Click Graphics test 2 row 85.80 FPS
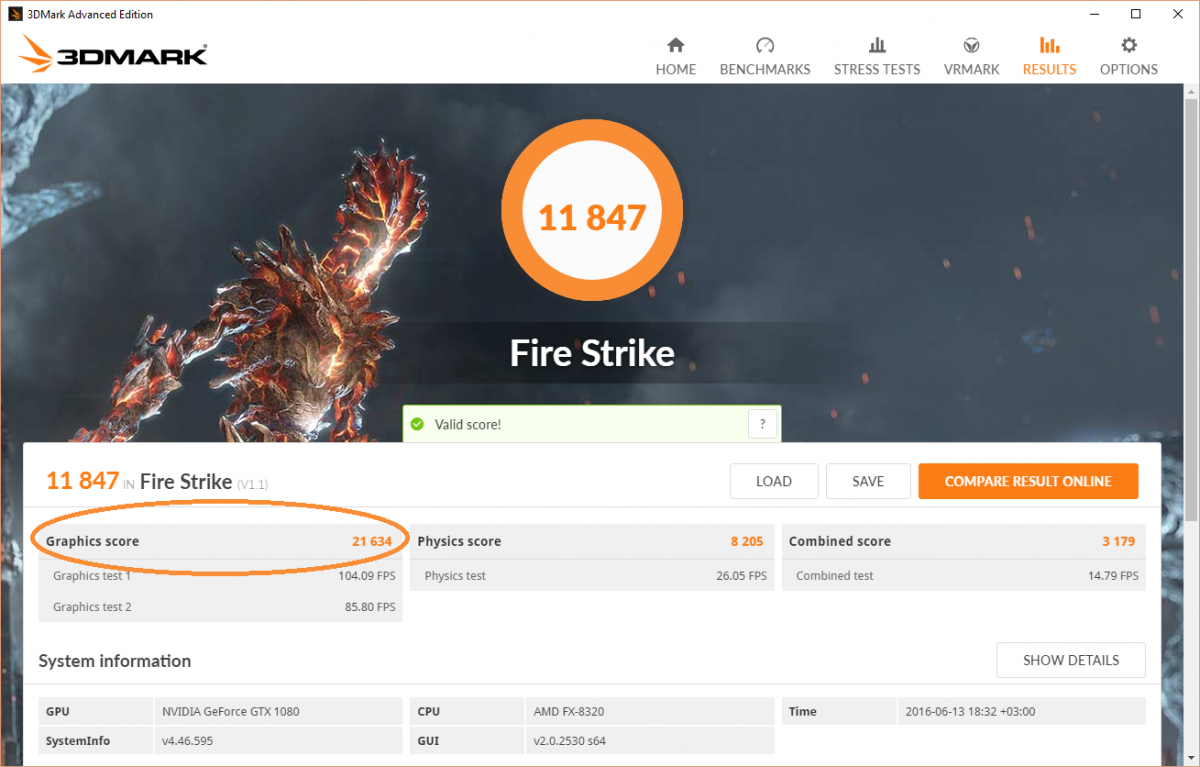The image size is (1200, 767). click(220, 607)
